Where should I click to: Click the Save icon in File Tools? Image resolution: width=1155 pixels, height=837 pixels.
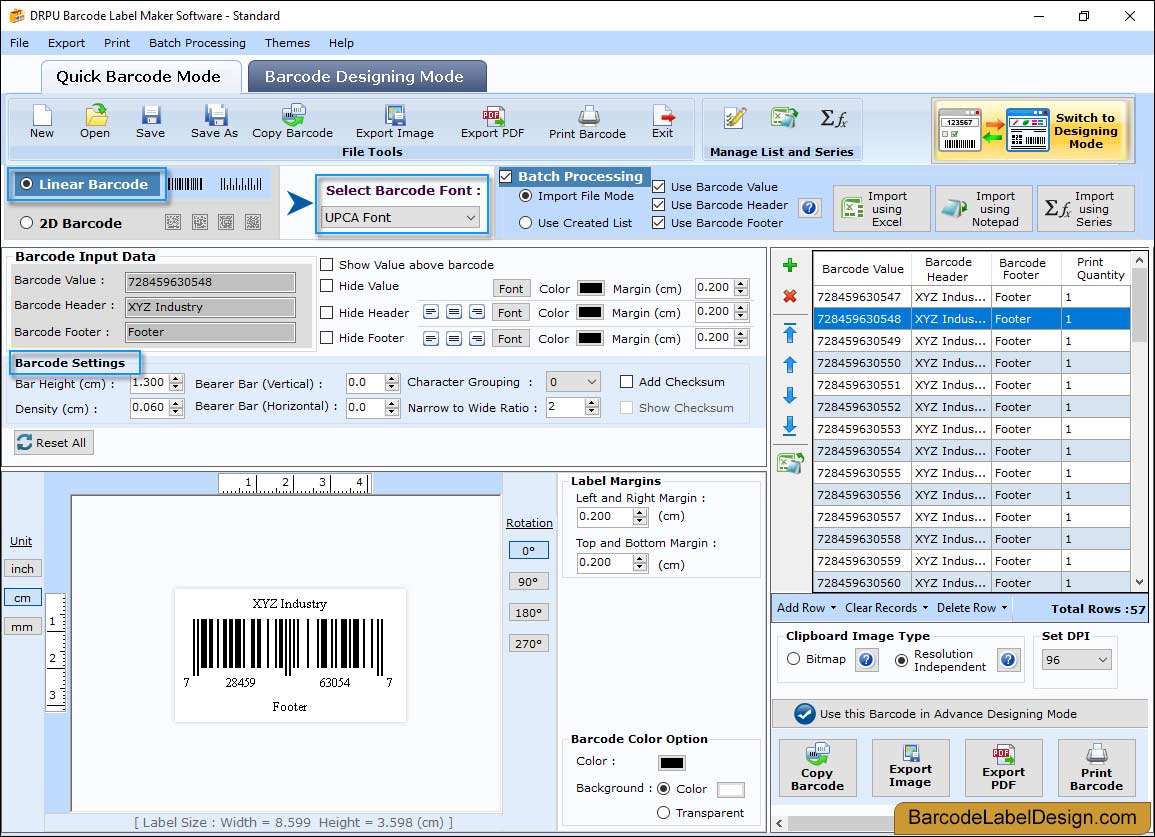pyautogui.click(x=150, y=122)
